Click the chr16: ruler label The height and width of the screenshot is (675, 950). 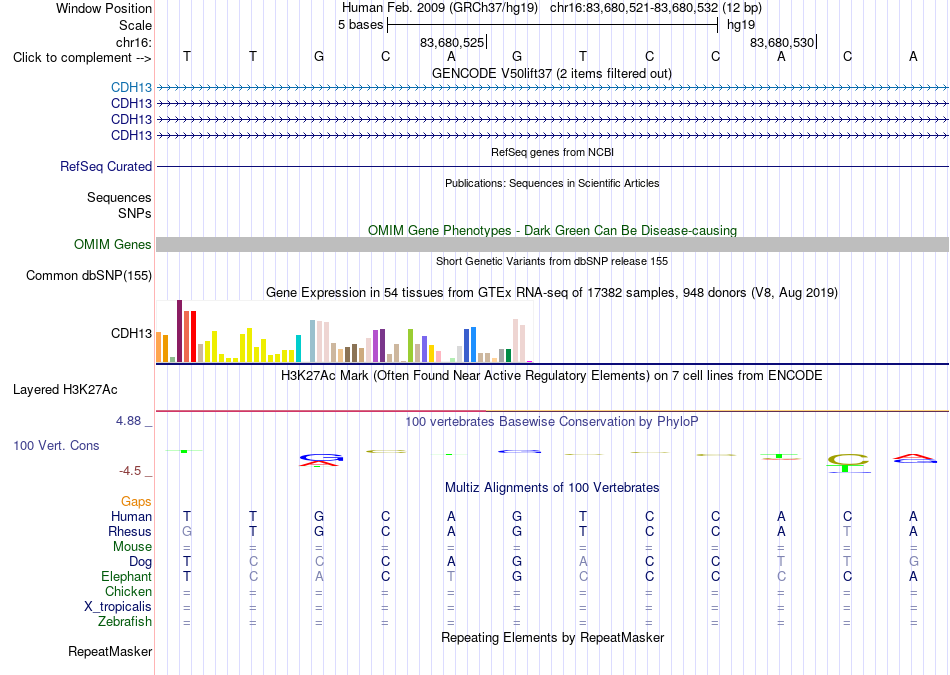(133, 42)
